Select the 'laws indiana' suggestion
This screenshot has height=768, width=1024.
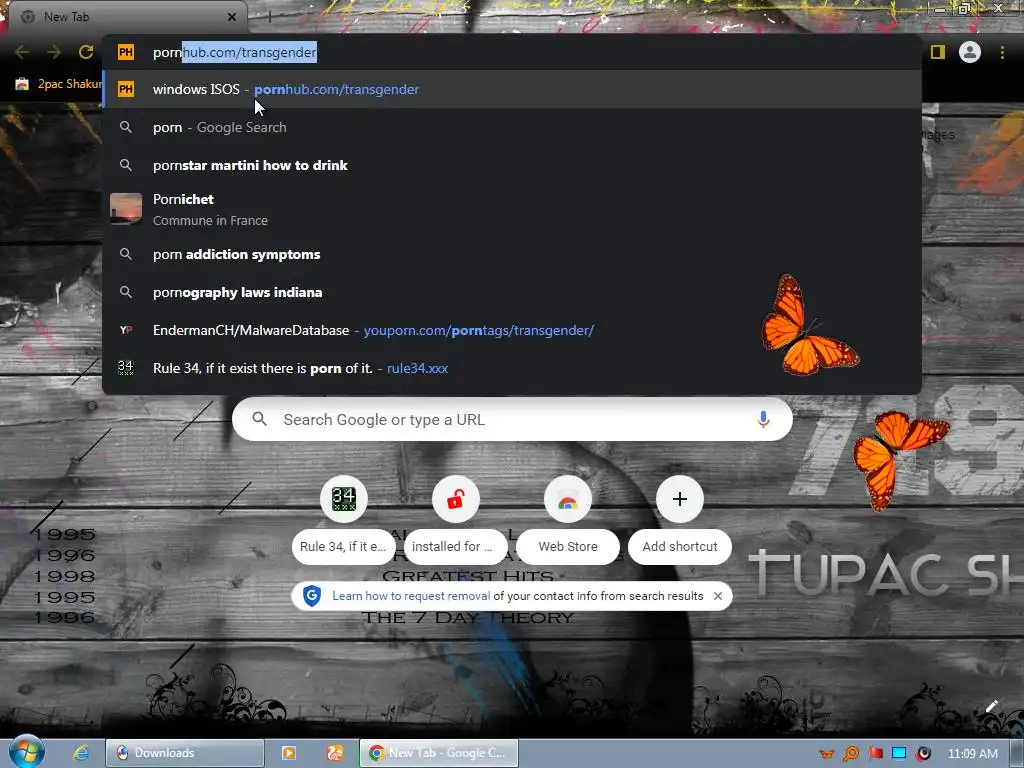(512, 292)
